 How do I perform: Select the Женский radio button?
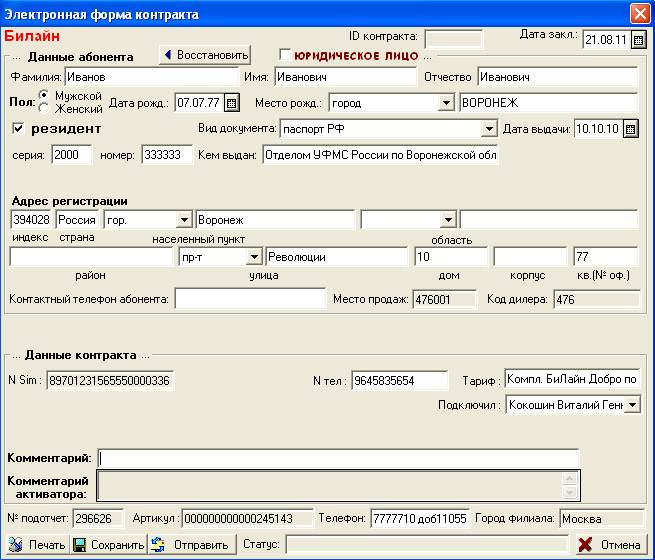(44, 109)
